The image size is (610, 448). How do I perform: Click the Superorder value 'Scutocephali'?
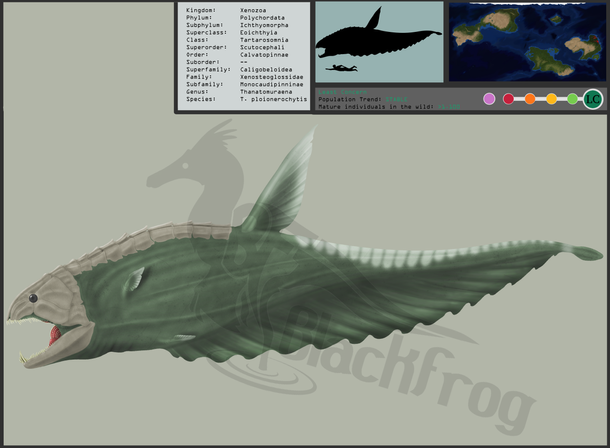(x=262, y=47)
